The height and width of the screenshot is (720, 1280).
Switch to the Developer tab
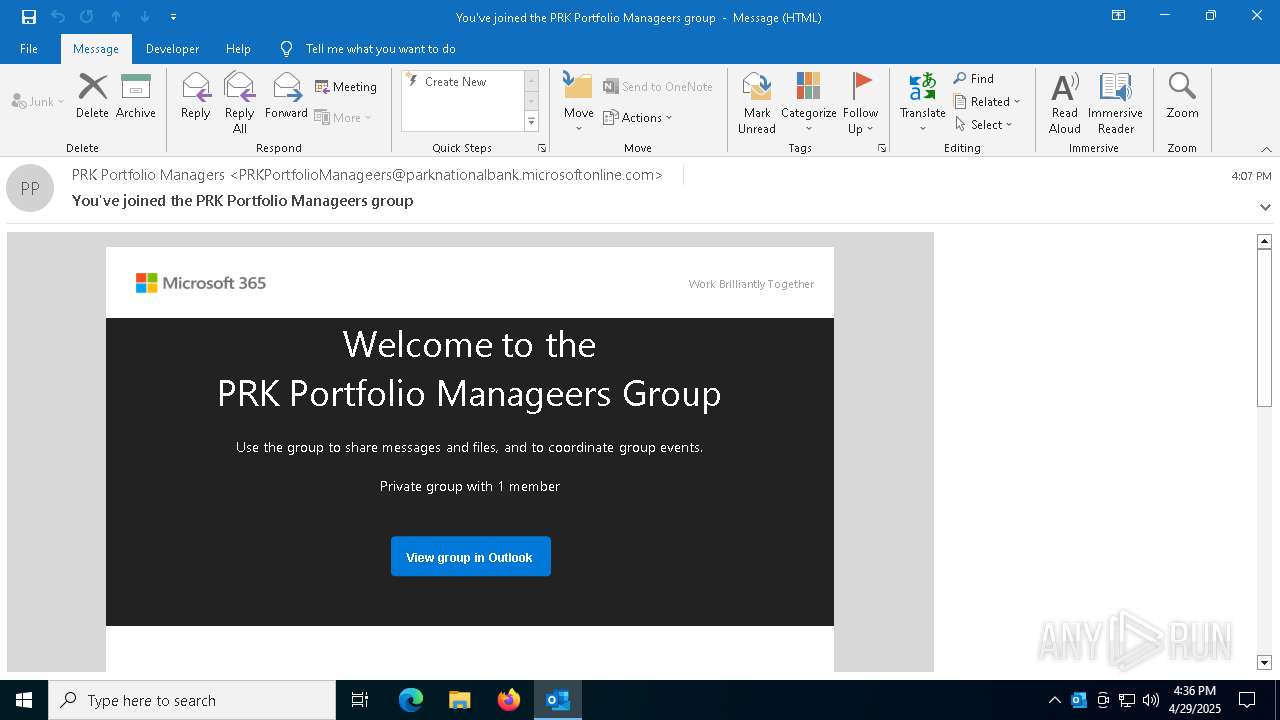point(172,49)
